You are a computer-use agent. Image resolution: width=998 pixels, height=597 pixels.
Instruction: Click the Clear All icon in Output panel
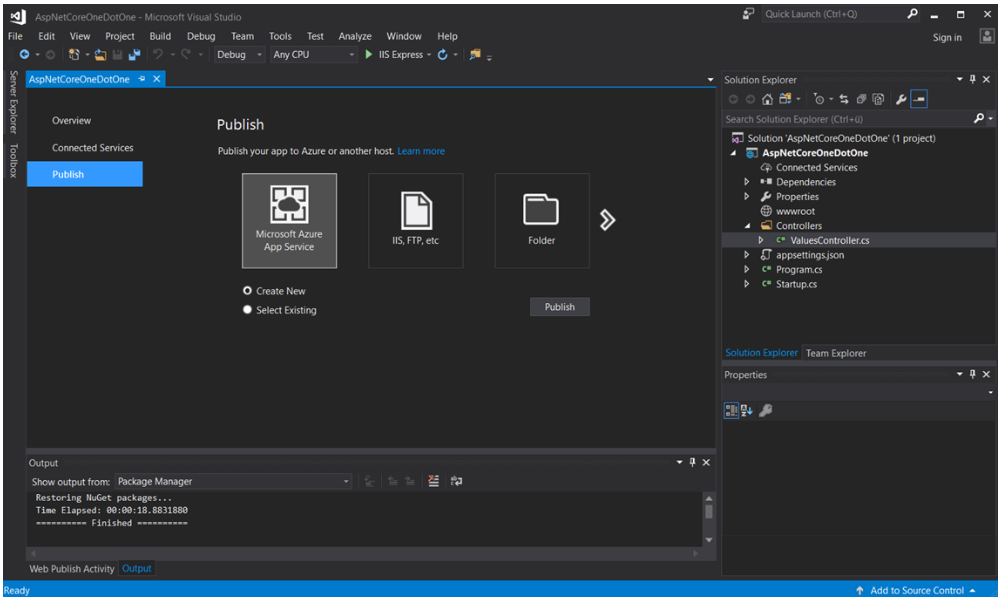pos(433,482)
